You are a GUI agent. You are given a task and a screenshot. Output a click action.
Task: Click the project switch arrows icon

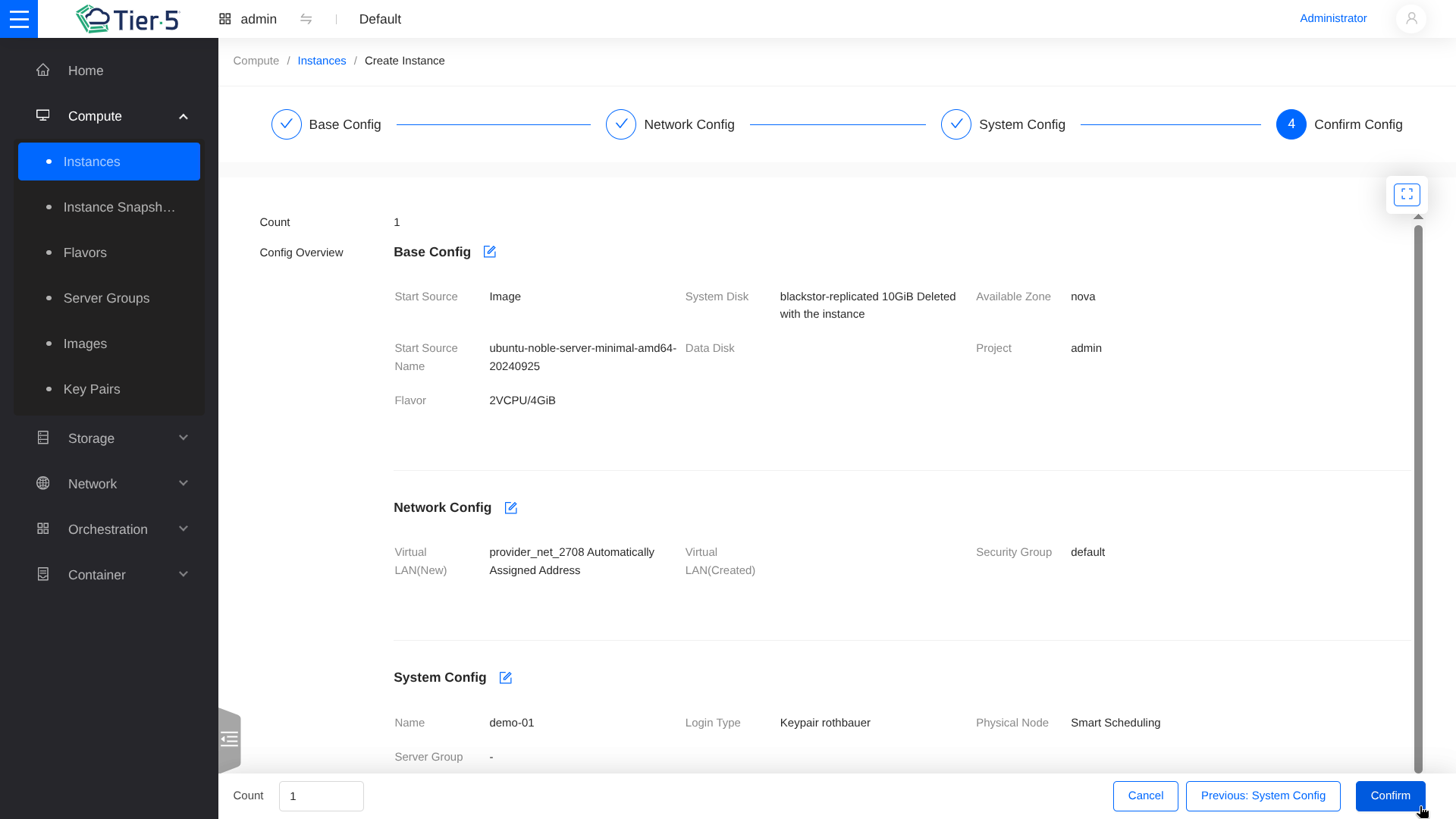coord(306,19)
